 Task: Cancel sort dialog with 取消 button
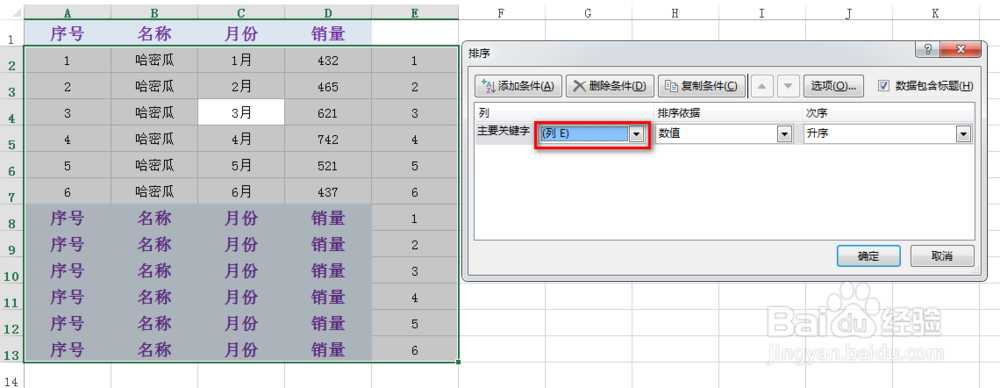942,256
